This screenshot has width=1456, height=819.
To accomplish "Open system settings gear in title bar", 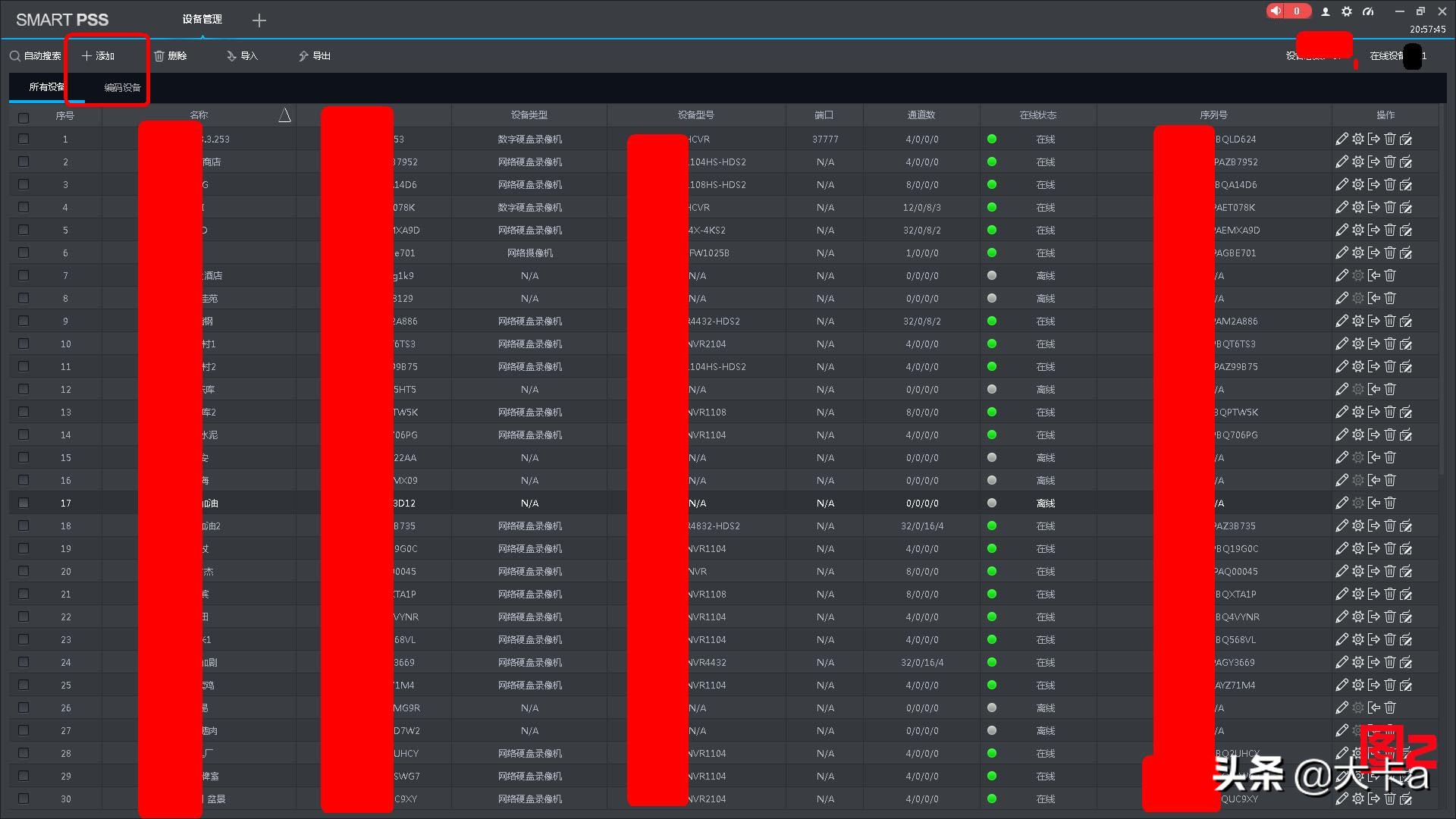I will pos(1347,11).
